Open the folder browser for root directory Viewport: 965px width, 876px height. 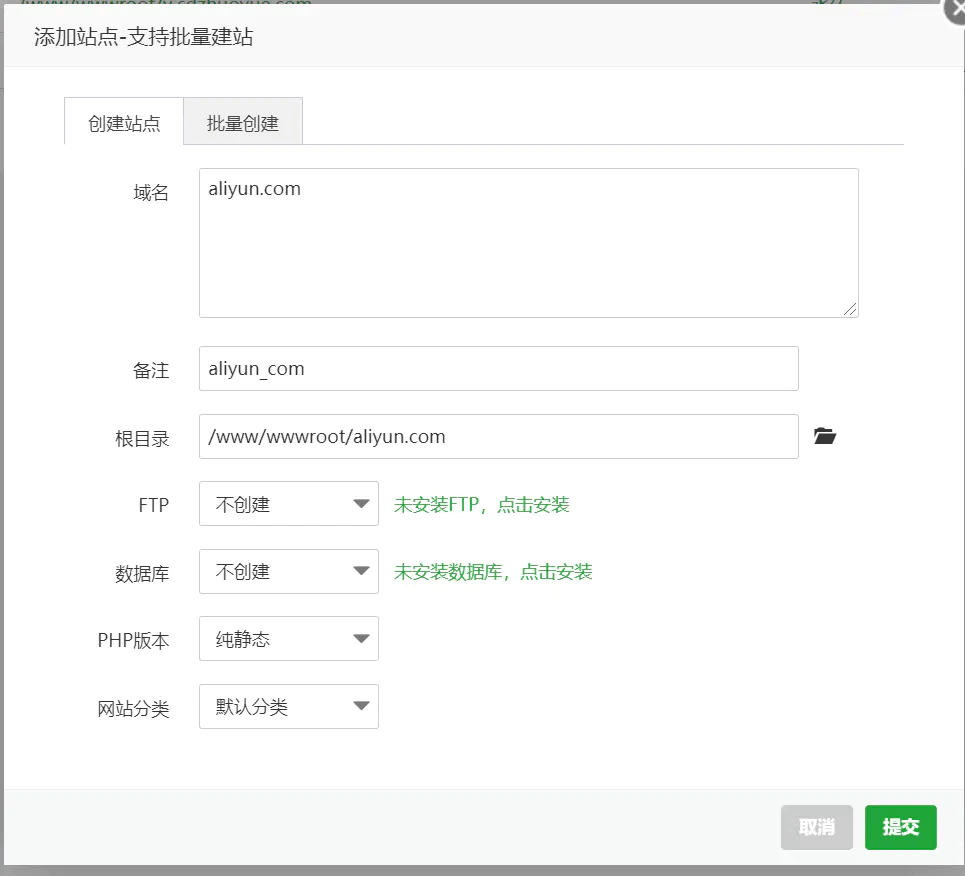pos(824,436)
